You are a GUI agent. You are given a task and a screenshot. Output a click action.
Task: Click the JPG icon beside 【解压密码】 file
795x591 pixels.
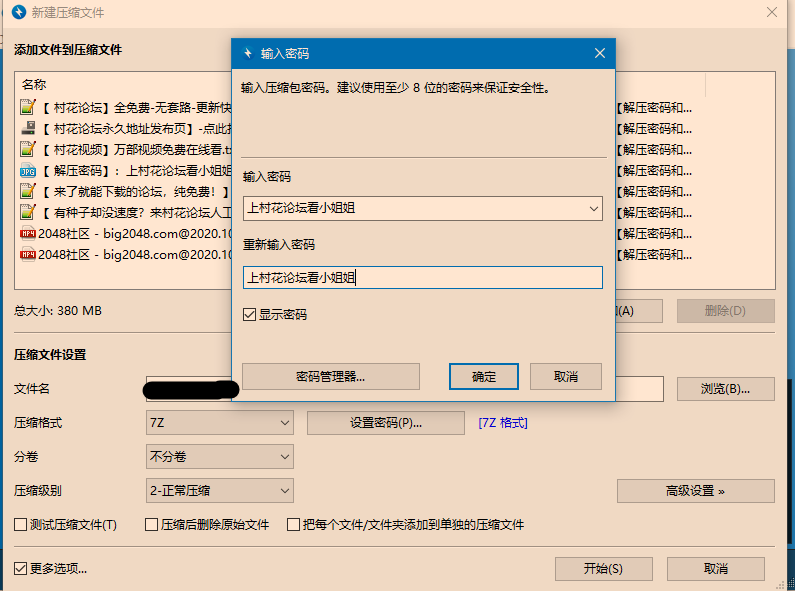(x=27, y=171)
